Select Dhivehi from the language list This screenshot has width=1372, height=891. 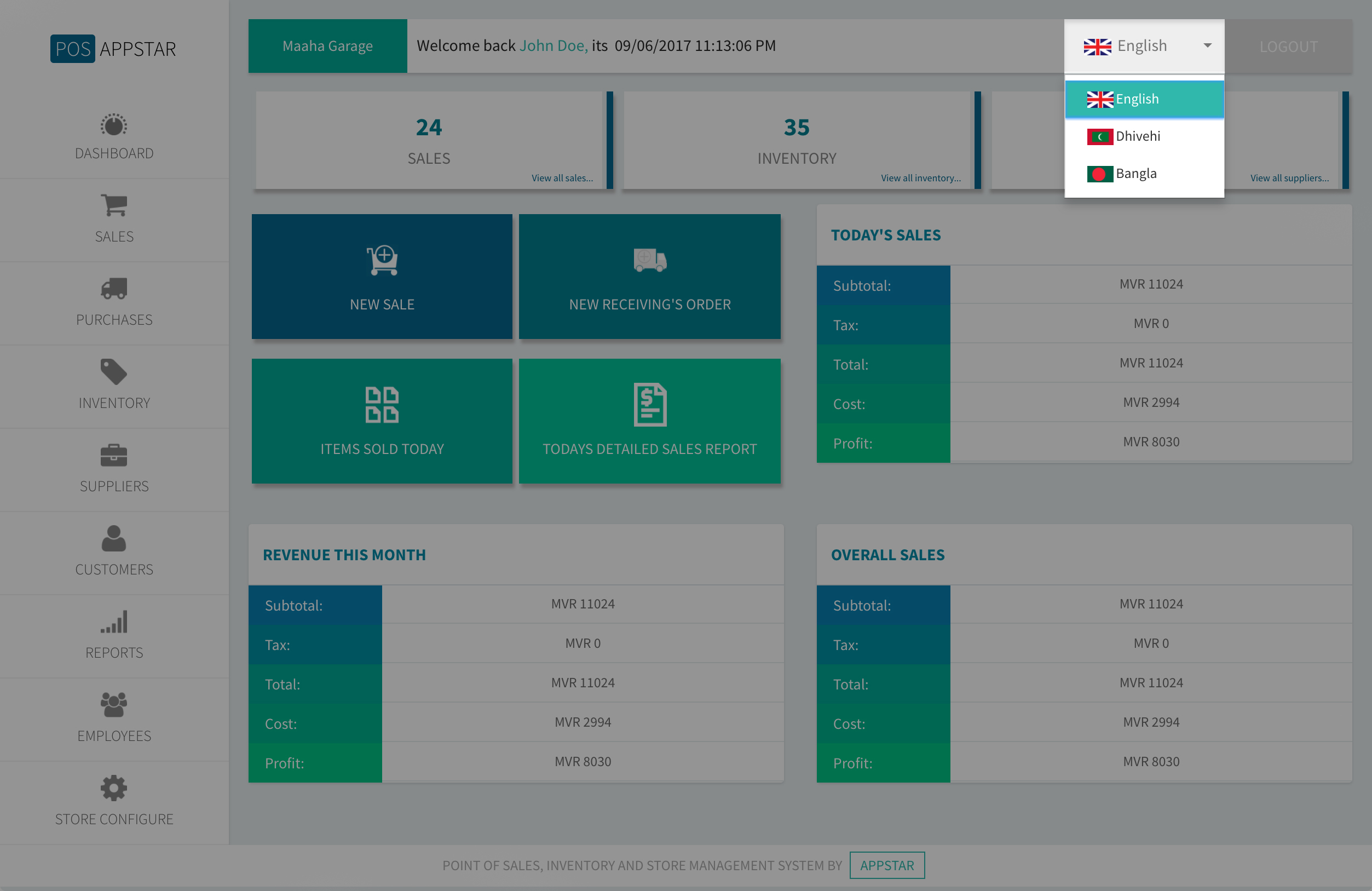click(1137, 136)
